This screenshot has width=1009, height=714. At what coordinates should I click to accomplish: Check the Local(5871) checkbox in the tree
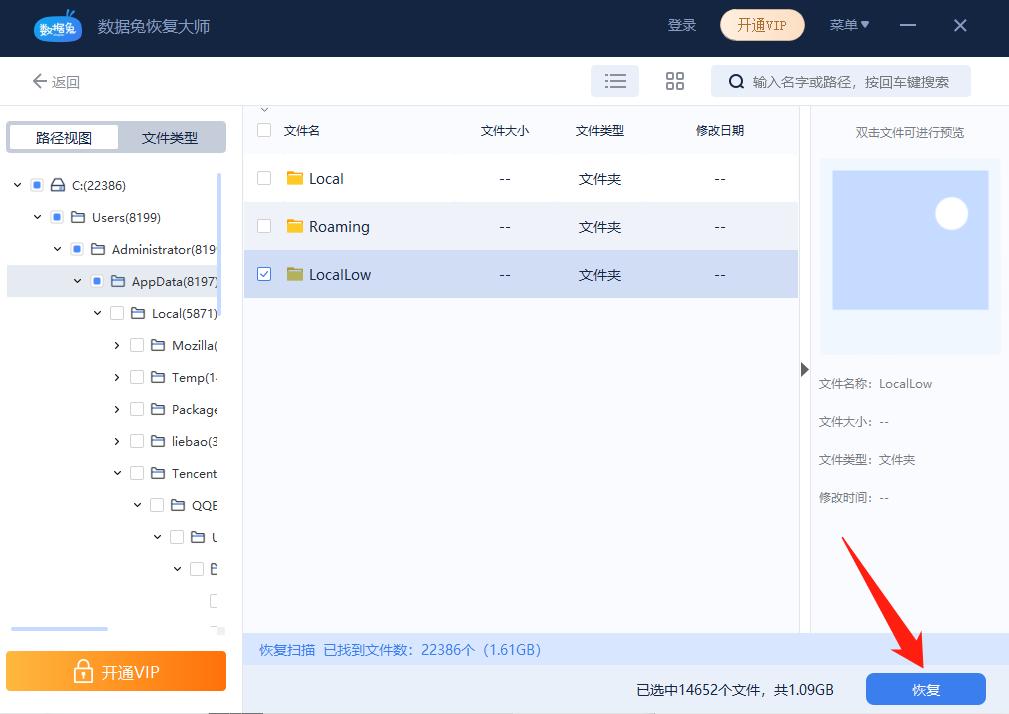click(117, 313)
